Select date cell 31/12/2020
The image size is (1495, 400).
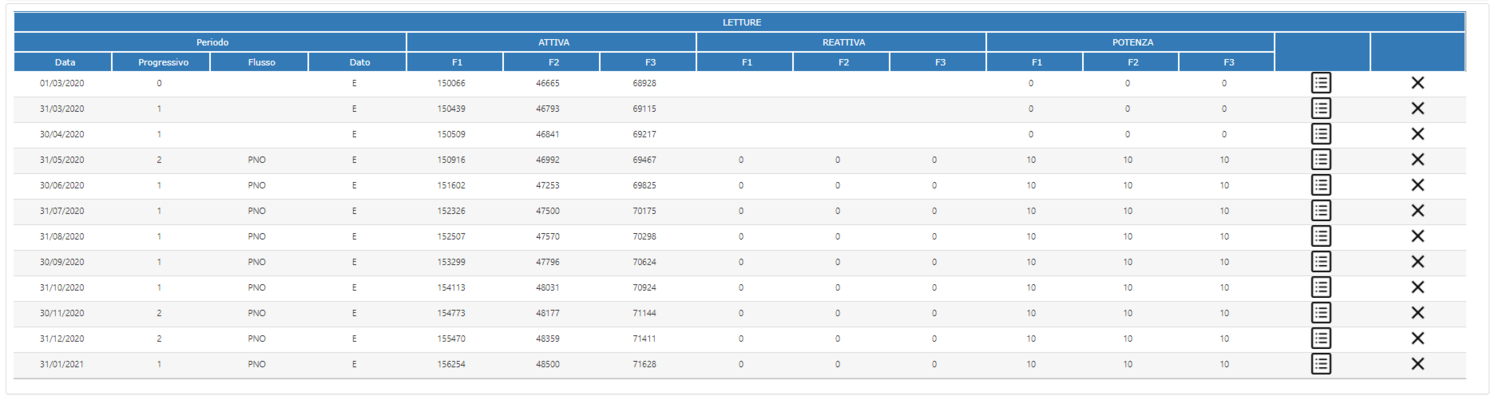pos(62,338)
